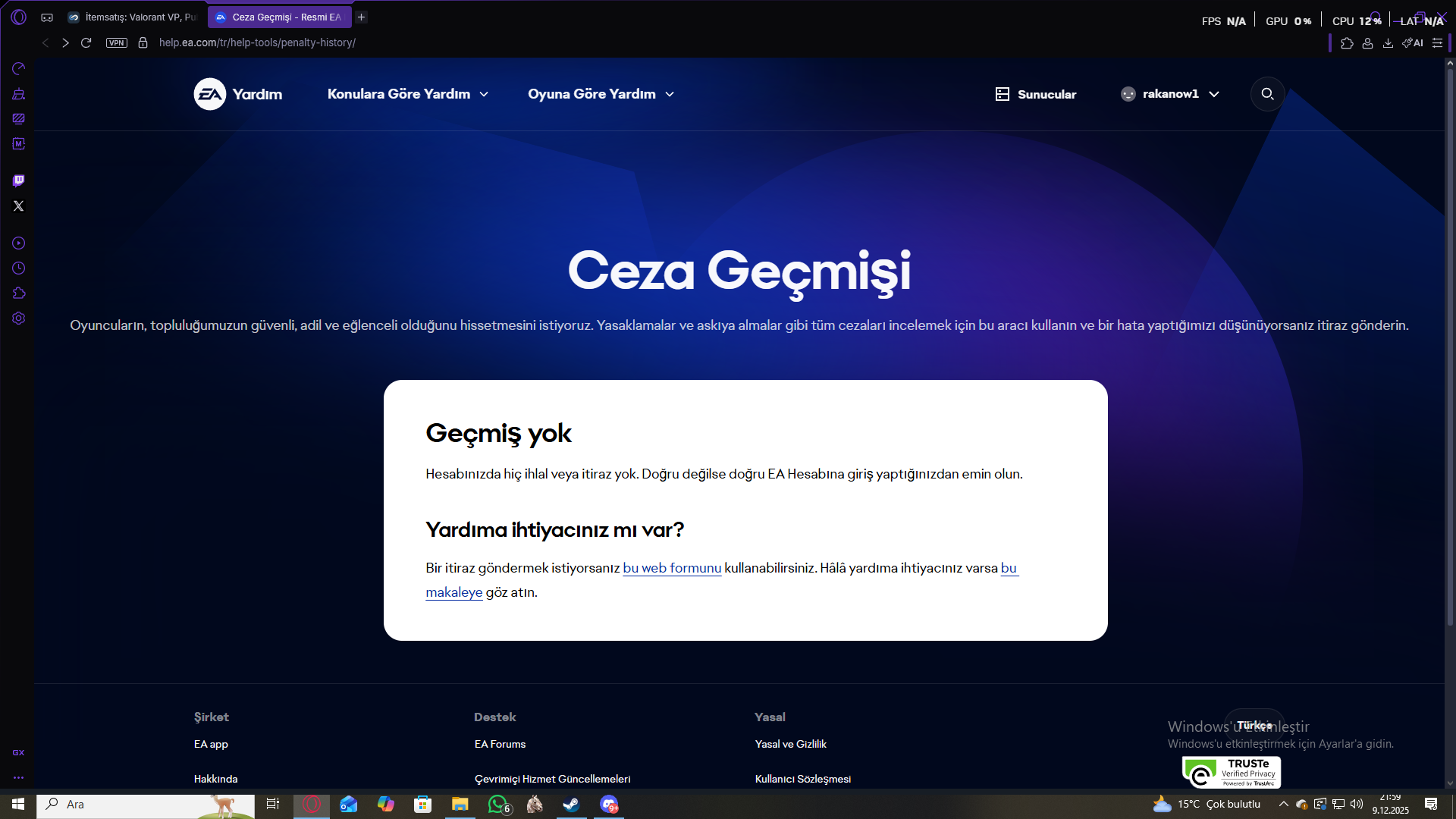Open the sidebar GX Cleaner icon
The height and width of the screenshot is (819, 1456).
(x=19, y=94)
